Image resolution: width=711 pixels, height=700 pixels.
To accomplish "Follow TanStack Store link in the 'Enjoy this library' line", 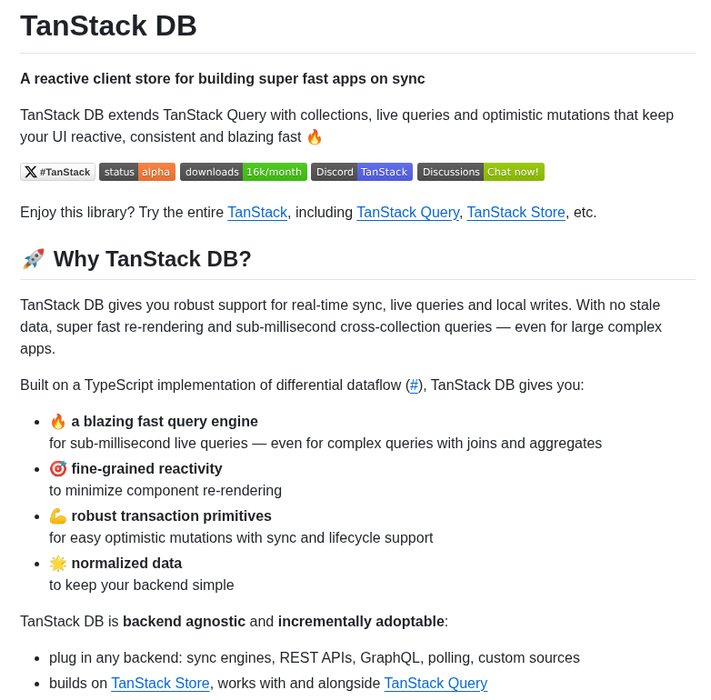I will tap(516, 212).
